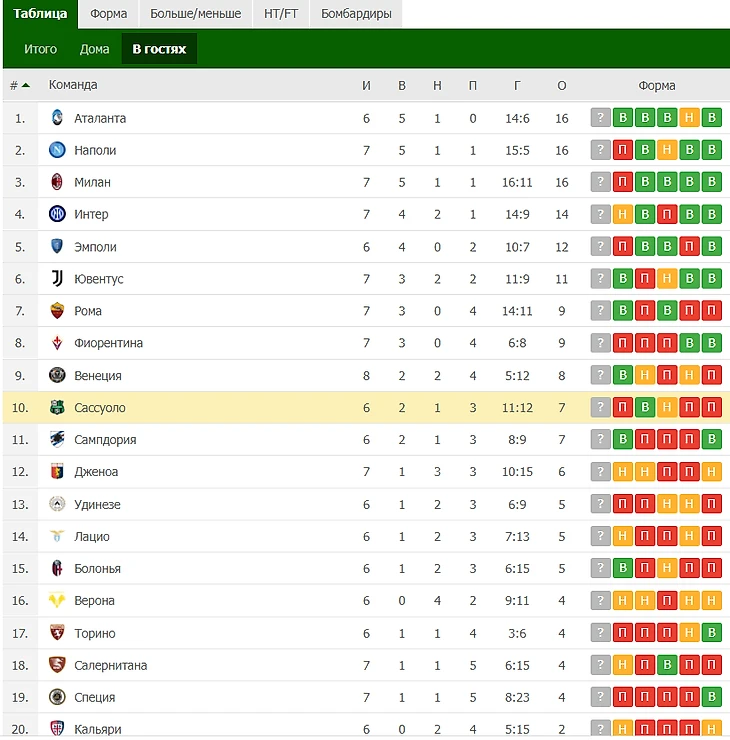Open the Бомбардиры tab
Image resolution: width=730 pixels, height=740 pixels.
pyautogui.click(x=356, y=14)
